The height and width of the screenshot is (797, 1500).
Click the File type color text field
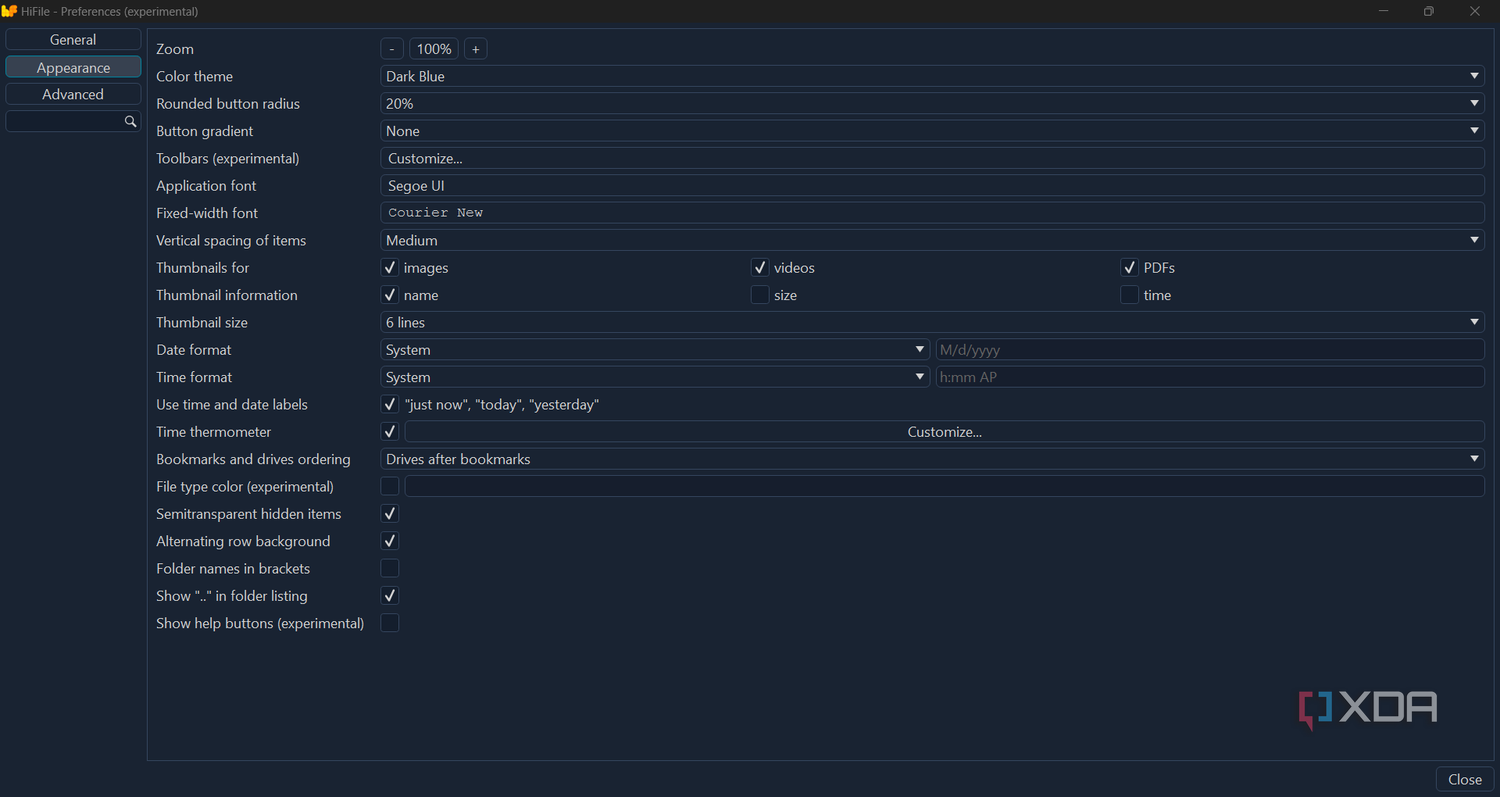click(944, 487)
